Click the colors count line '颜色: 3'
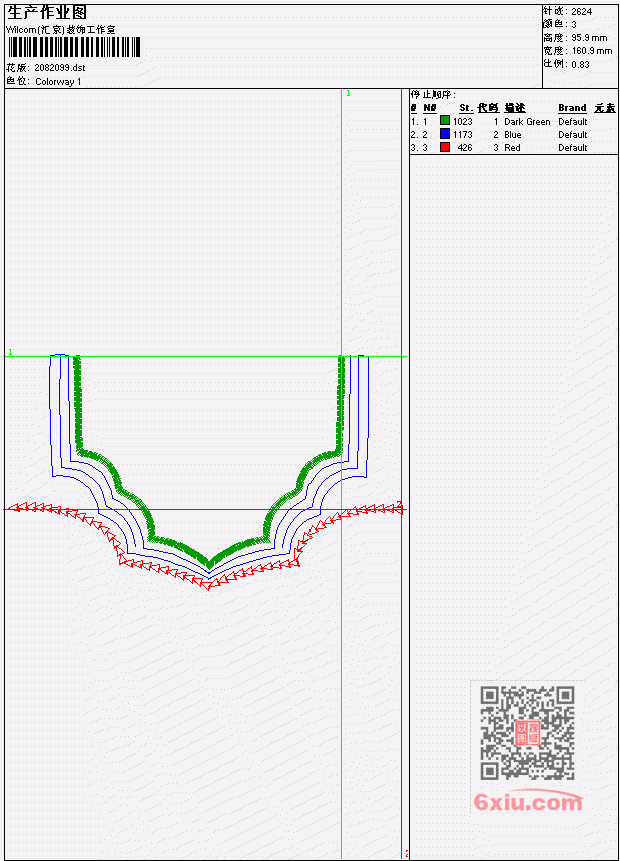Viewport: 620px width, 861px height. pos(560,24)
